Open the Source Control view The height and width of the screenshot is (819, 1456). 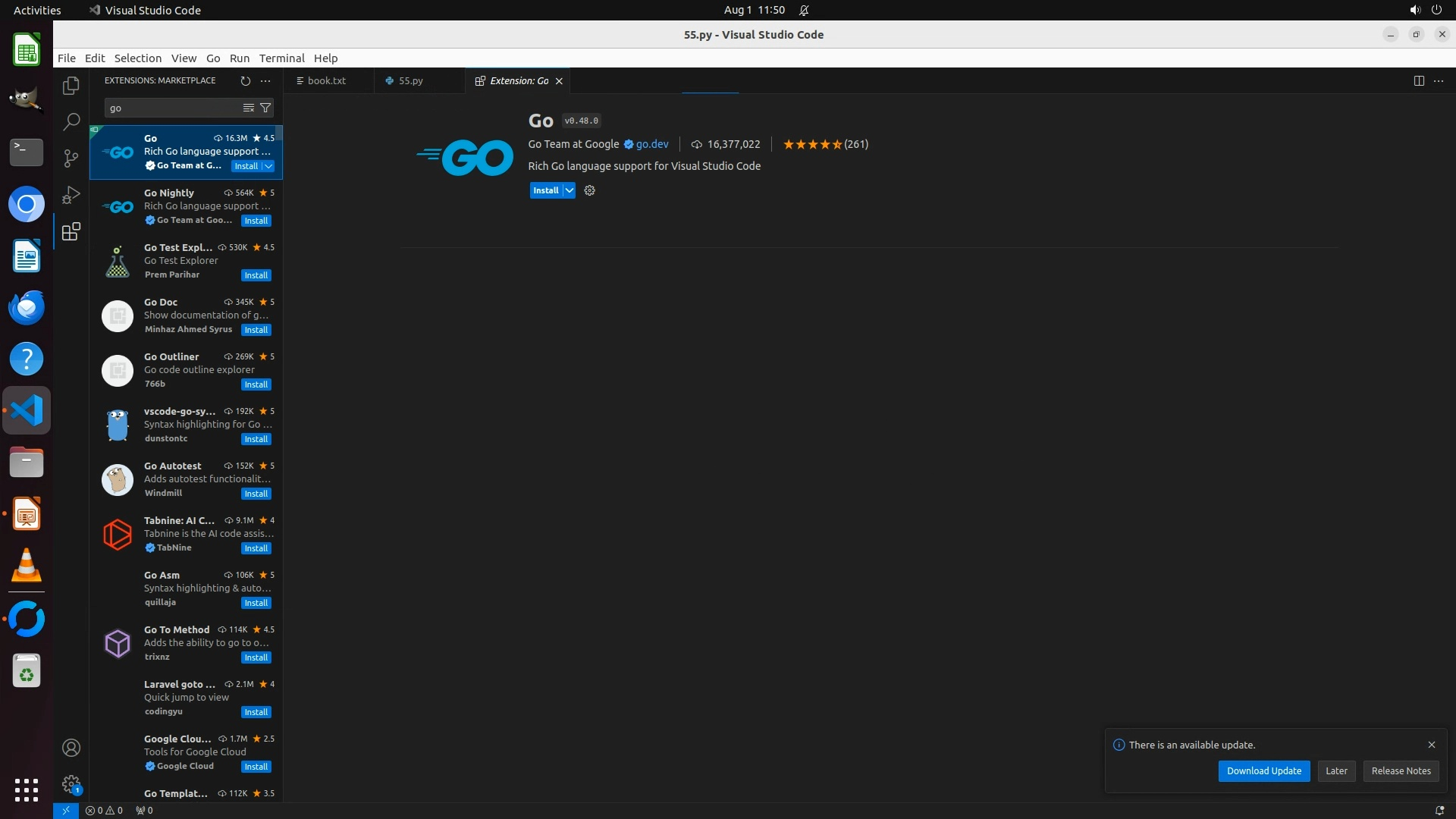point(71,158)
